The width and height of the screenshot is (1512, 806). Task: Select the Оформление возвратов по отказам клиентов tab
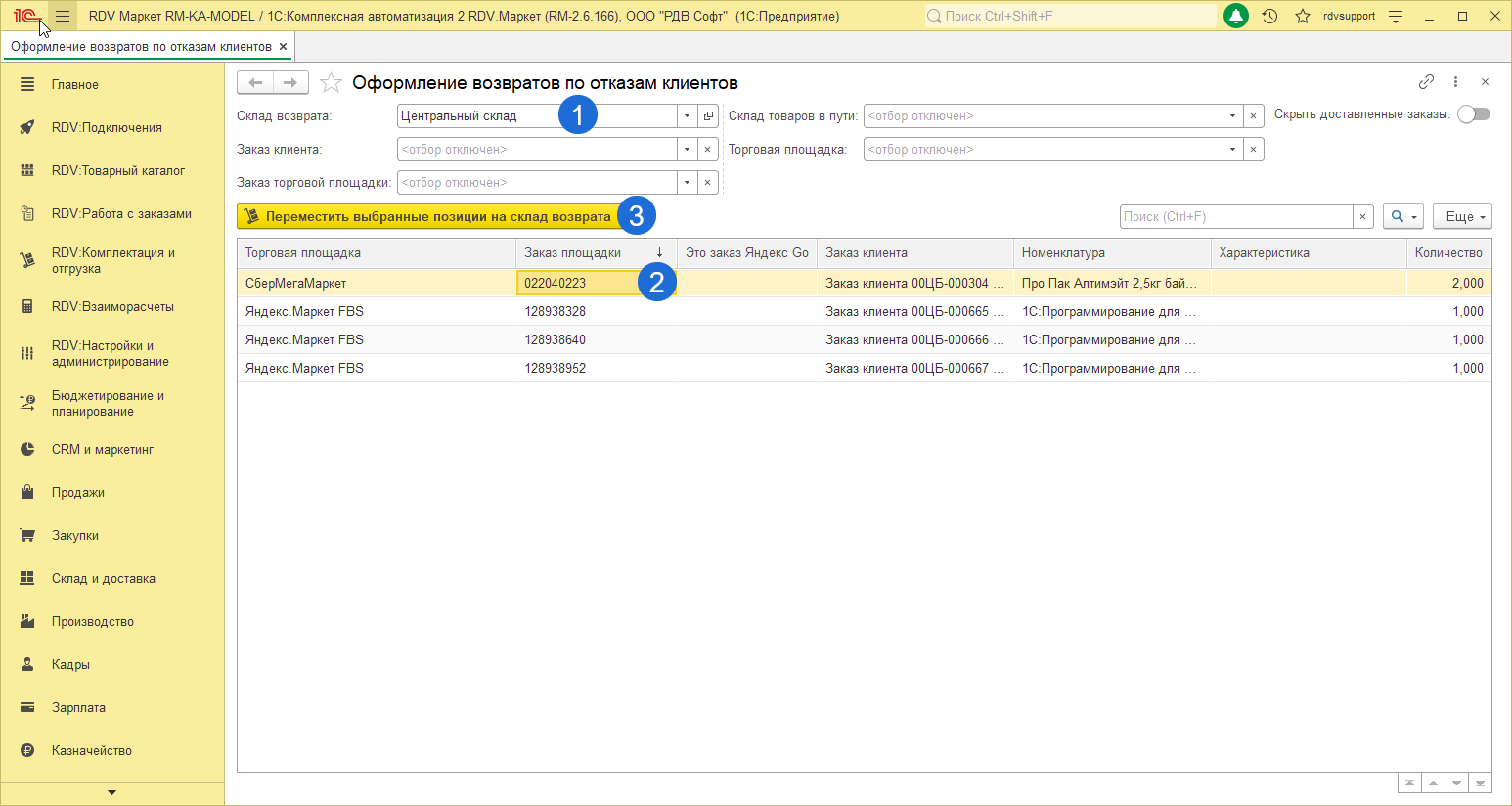coord(141,47)
